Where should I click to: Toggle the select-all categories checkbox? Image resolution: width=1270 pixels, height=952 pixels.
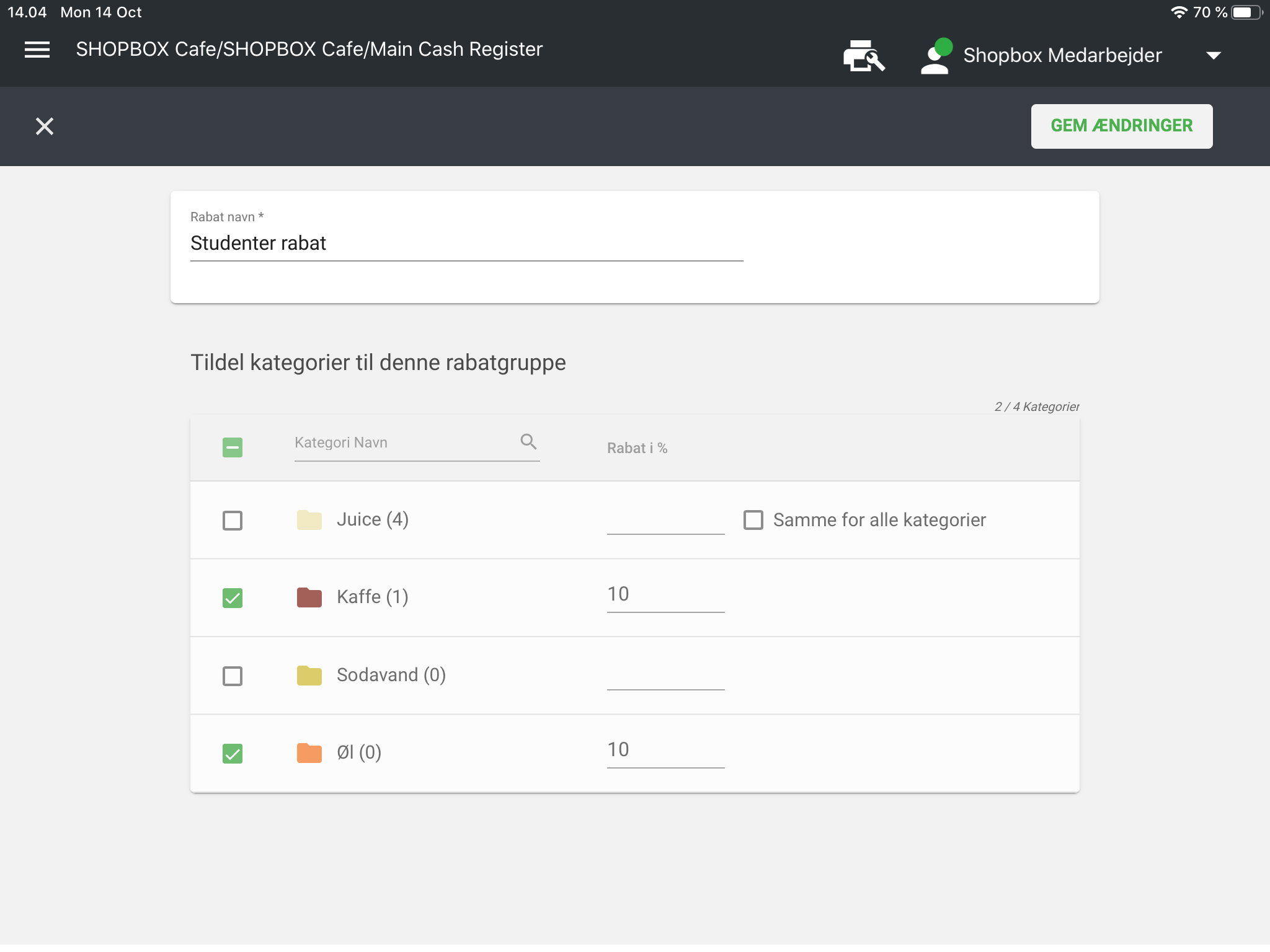click(x=233, y=447)
